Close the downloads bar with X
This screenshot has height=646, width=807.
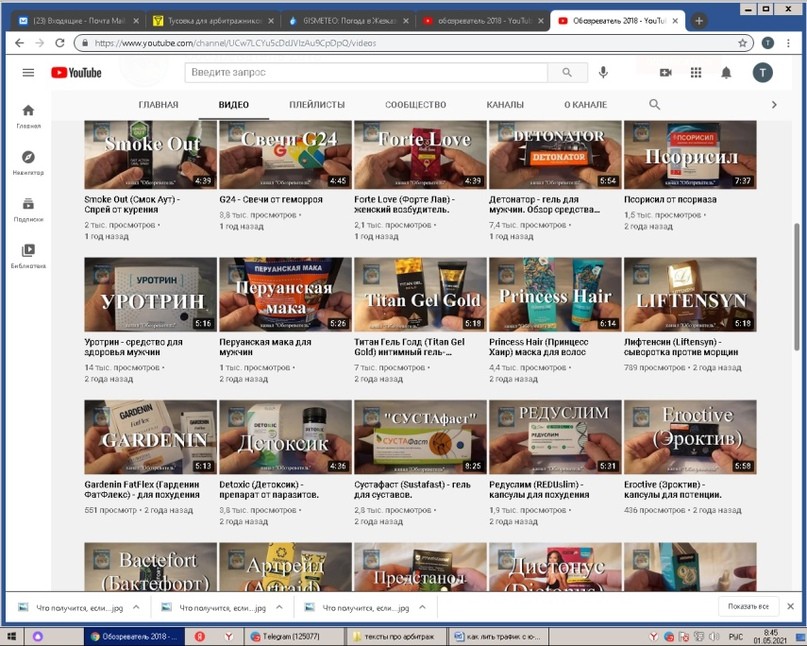[x=791, y=606]
